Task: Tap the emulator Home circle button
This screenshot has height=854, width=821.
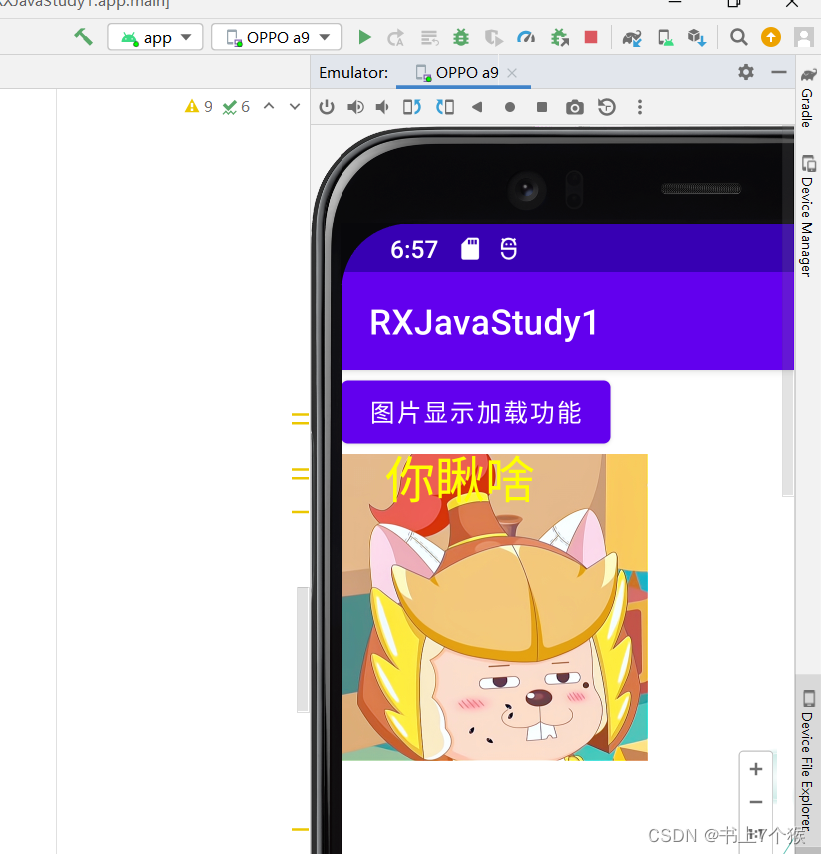Action: [x=509, y=107]
